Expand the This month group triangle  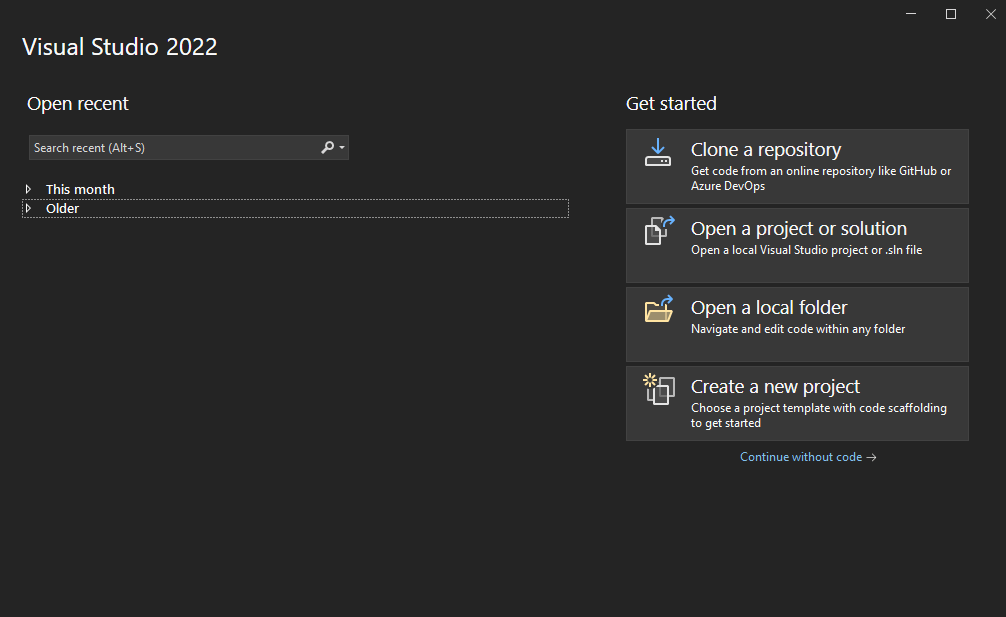pos(29,189)
